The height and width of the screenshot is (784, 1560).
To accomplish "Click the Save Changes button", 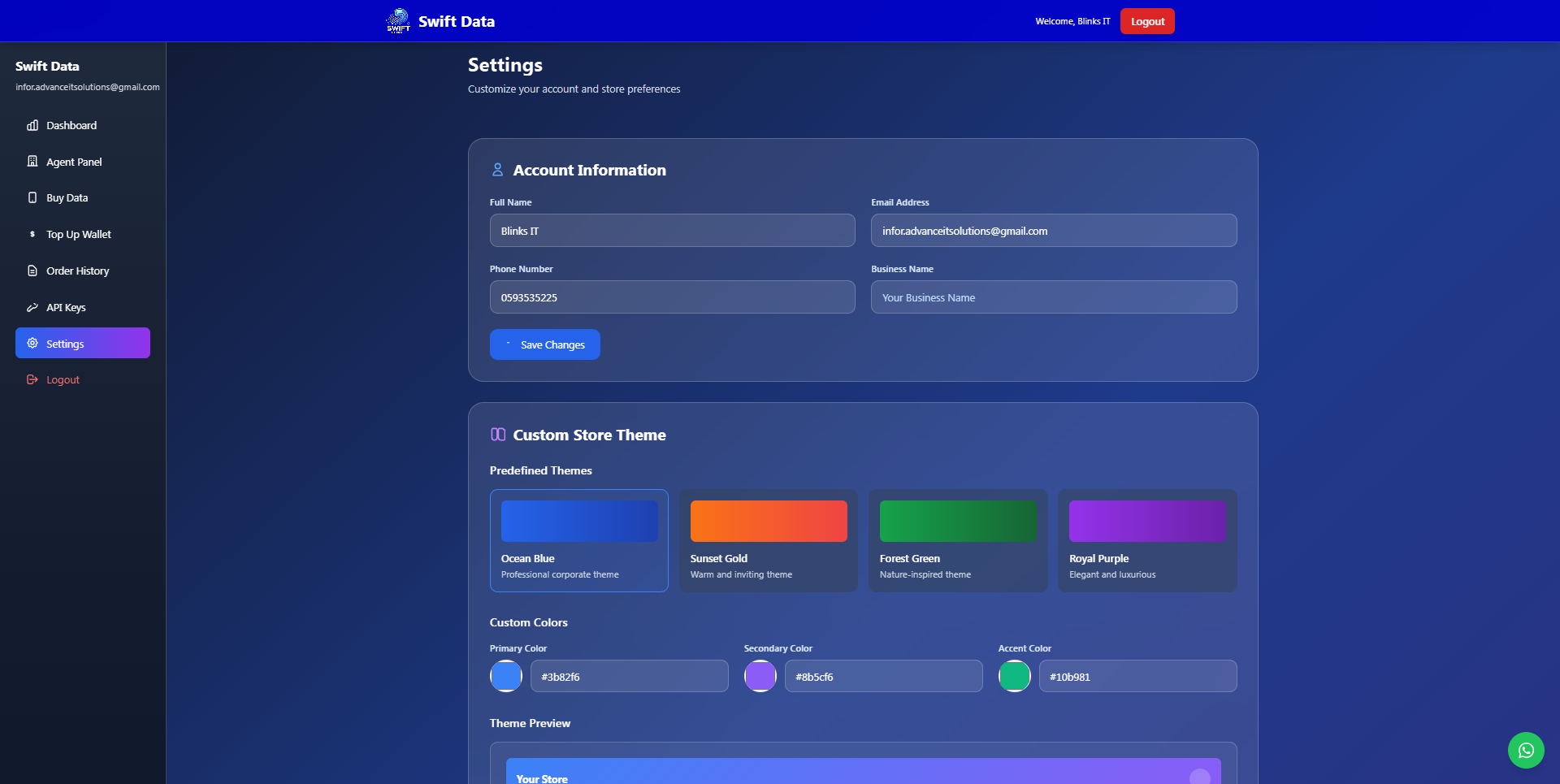I will point(544,344).
